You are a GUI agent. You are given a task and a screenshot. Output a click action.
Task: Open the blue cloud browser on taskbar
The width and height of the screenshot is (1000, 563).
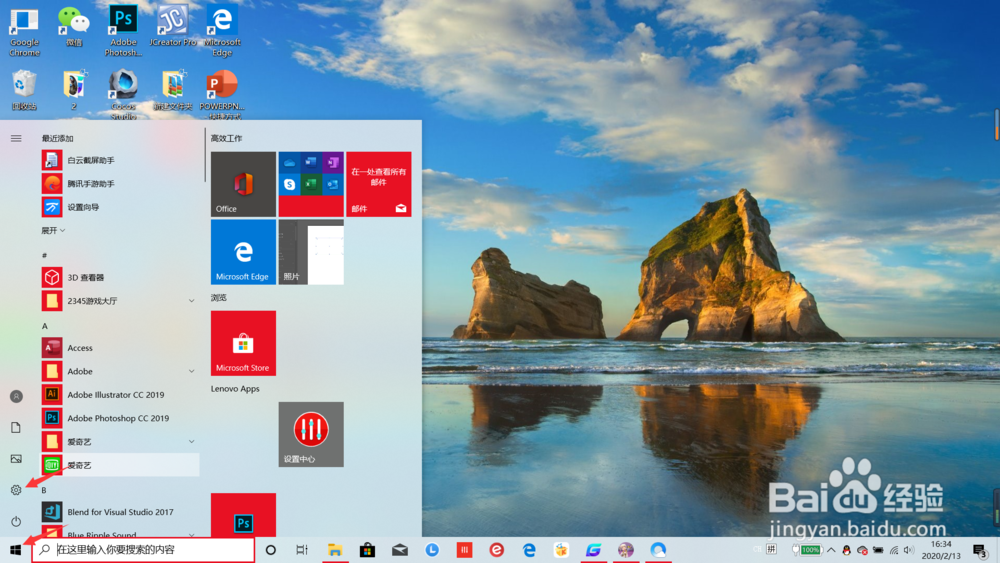[x=658, y=550]
